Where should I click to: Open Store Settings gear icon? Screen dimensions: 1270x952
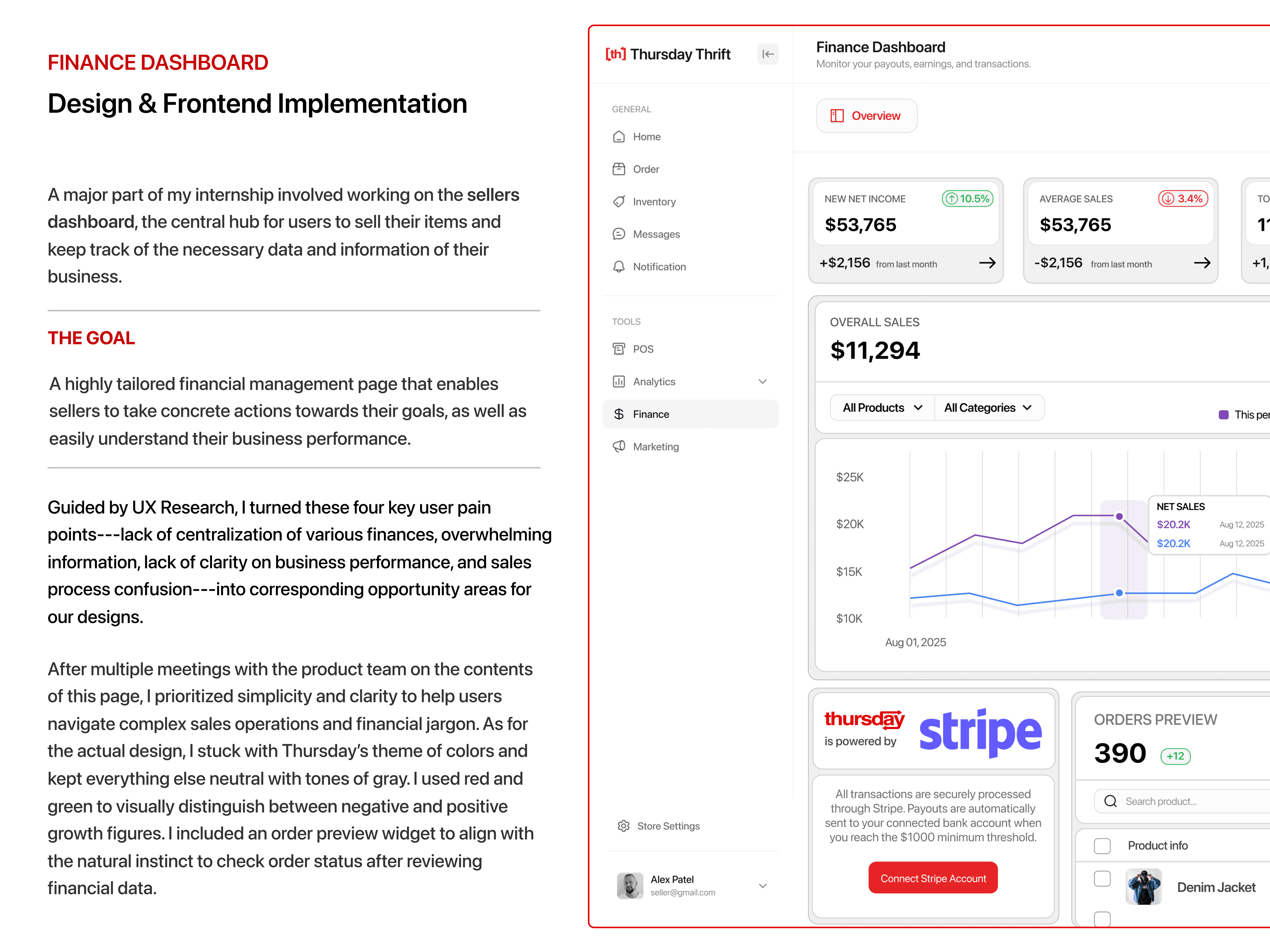[624, 826]
